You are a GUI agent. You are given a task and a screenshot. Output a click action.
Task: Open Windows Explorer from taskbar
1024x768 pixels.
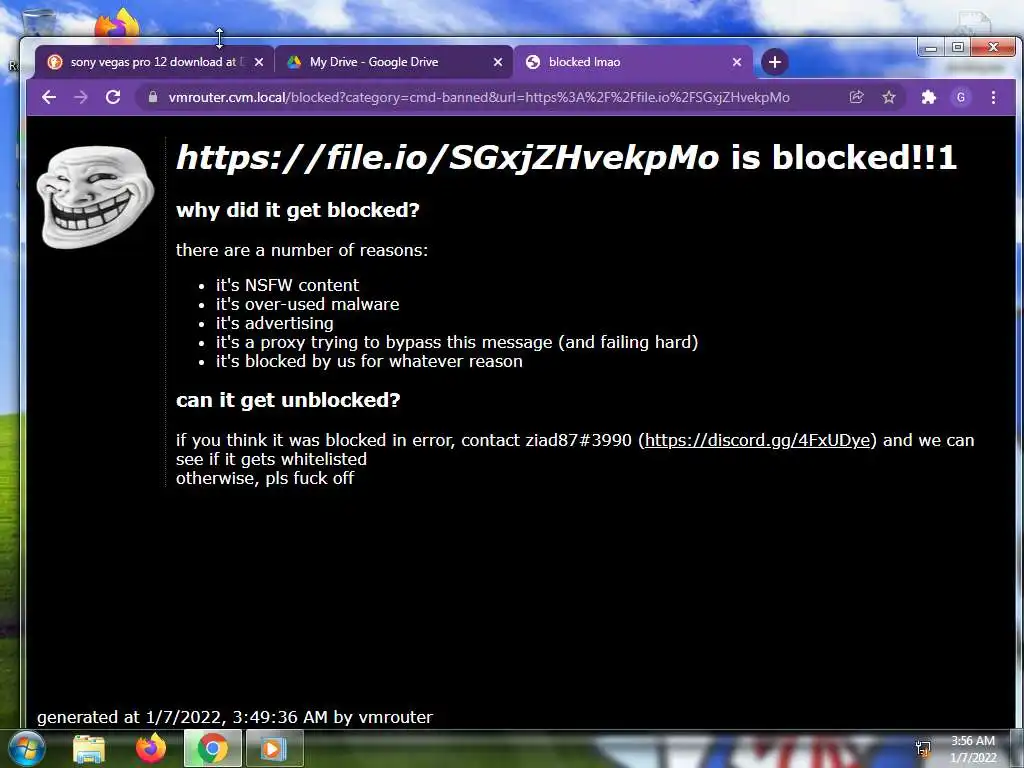pos(89,748)
